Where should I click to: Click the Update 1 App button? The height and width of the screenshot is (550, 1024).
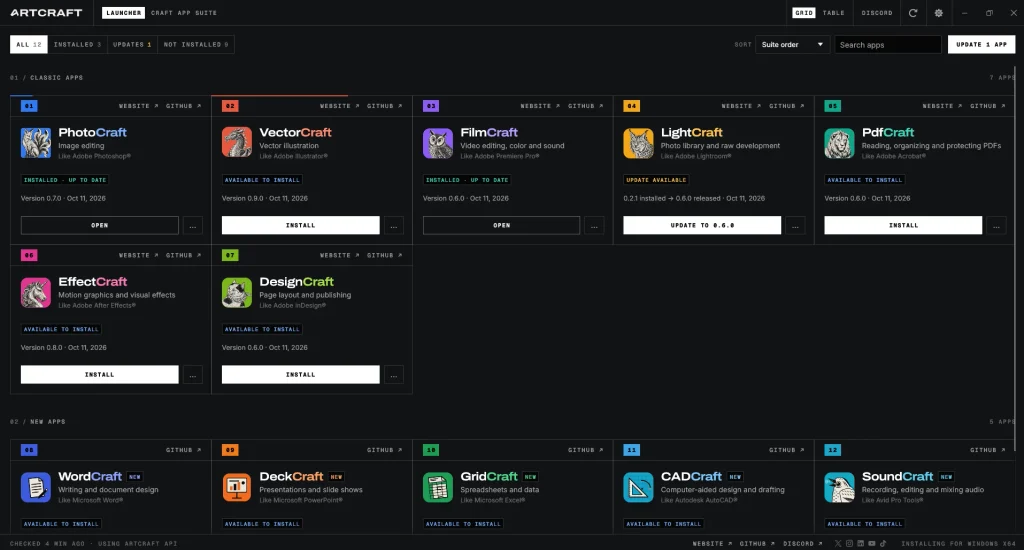982,44
